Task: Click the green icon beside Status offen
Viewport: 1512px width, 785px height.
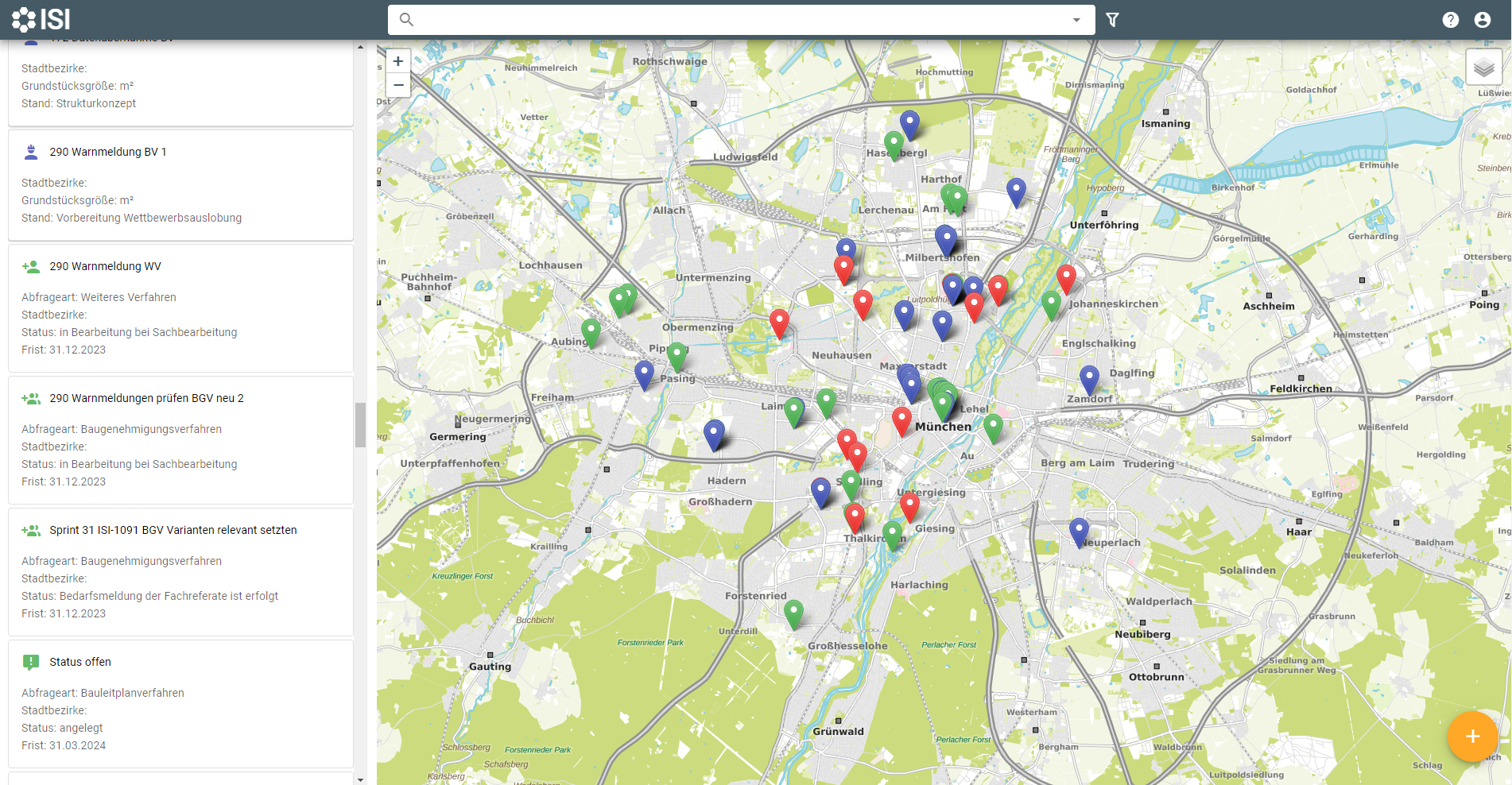Action: pos(31,662)
